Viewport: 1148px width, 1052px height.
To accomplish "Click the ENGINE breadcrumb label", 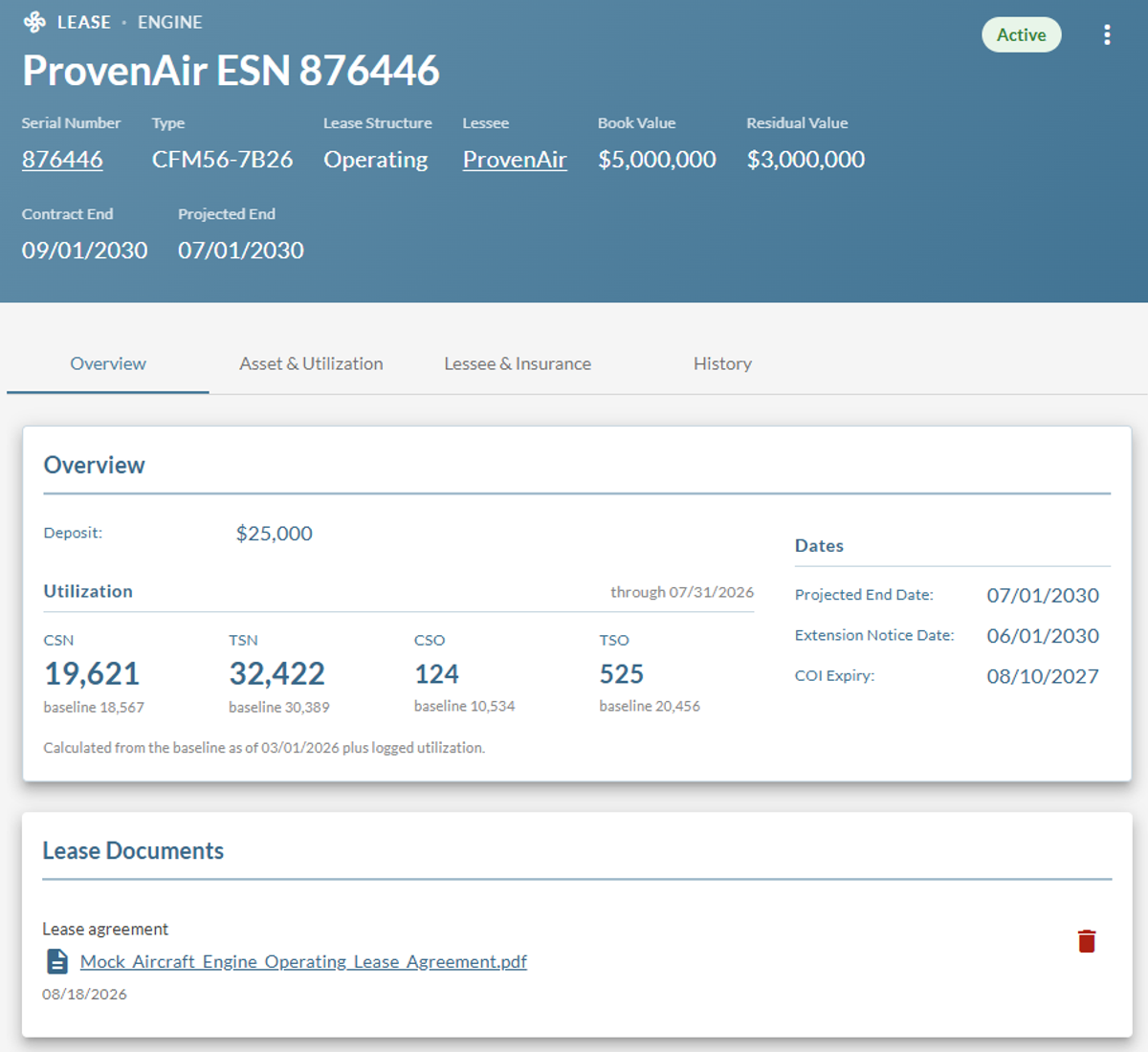I will coord(169,22).
